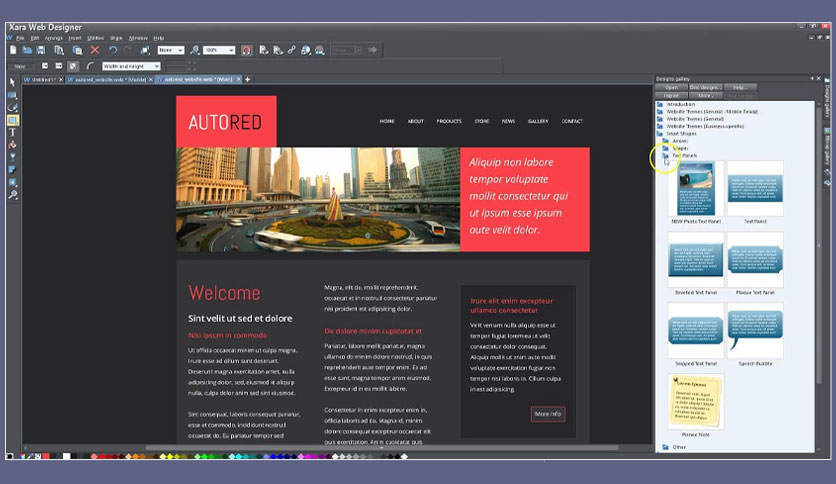Viewport: 836px width, 484px height.
Task: Click the Import button in Designs gallery
Action: click(x=671, y=96)
